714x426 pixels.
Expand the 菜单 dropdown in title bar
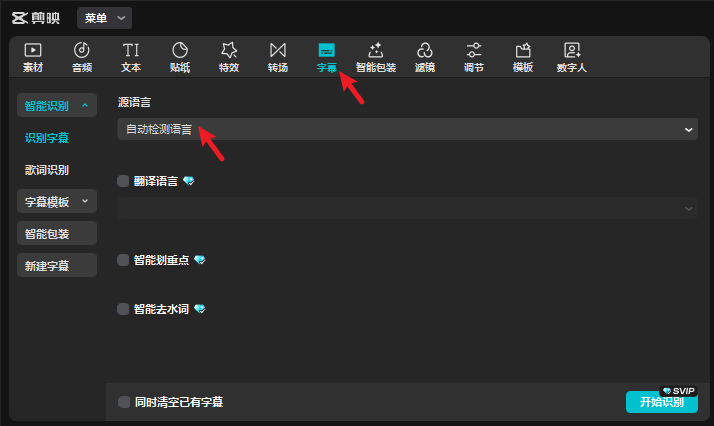[104, 18]
